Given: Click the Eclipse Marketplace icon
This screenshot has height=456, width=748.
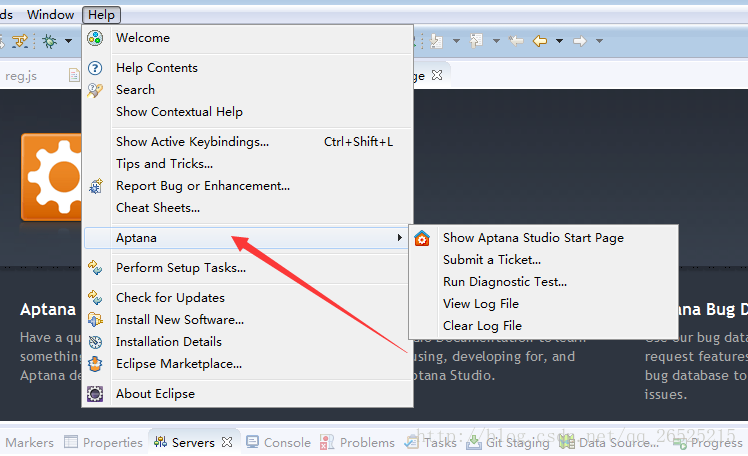Looking at the screenshot, I should (x=95, y=363).
